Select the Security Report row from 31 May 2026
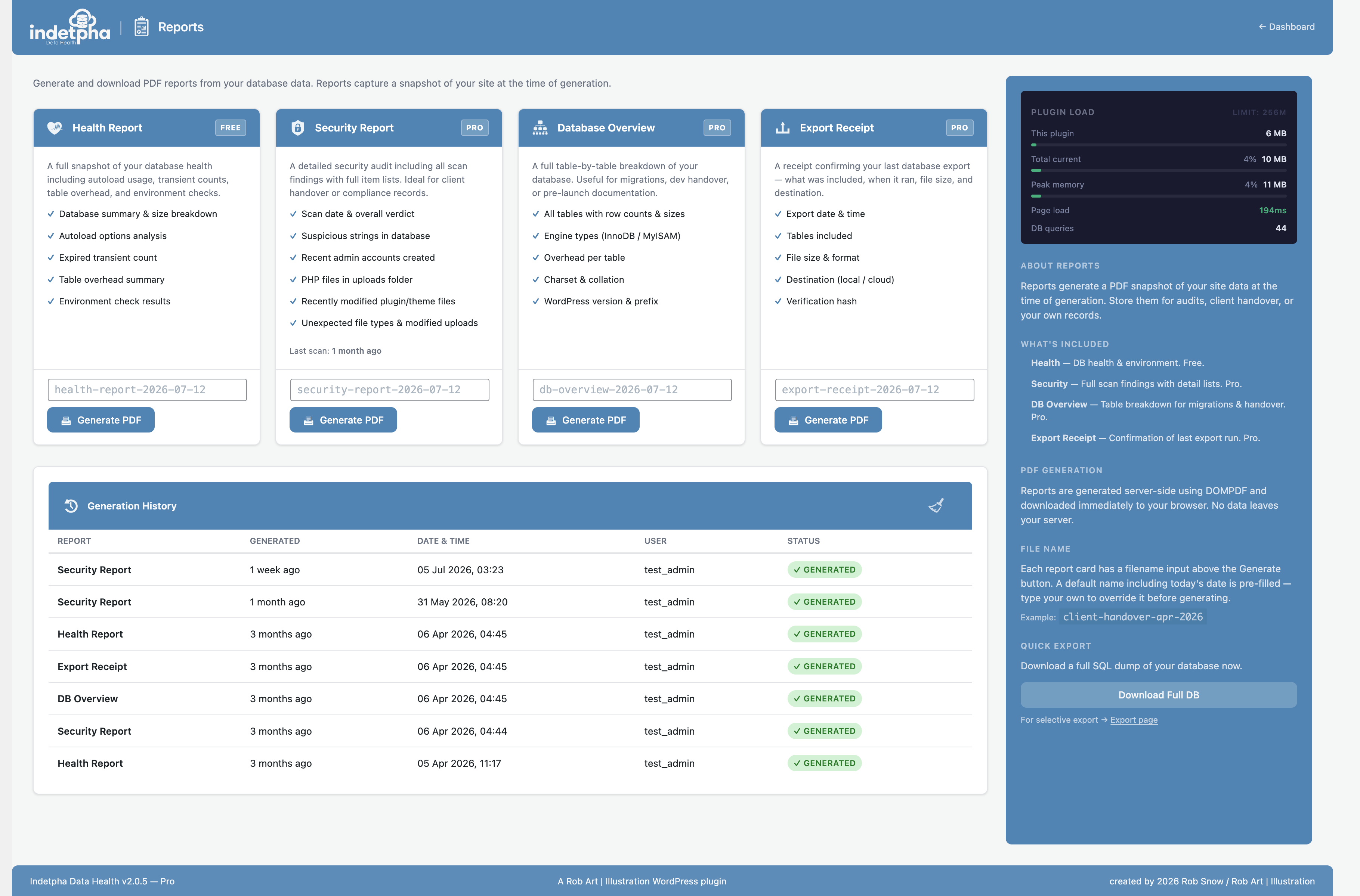This screenshot has height=896, width=1360. [x=510, y=602]
